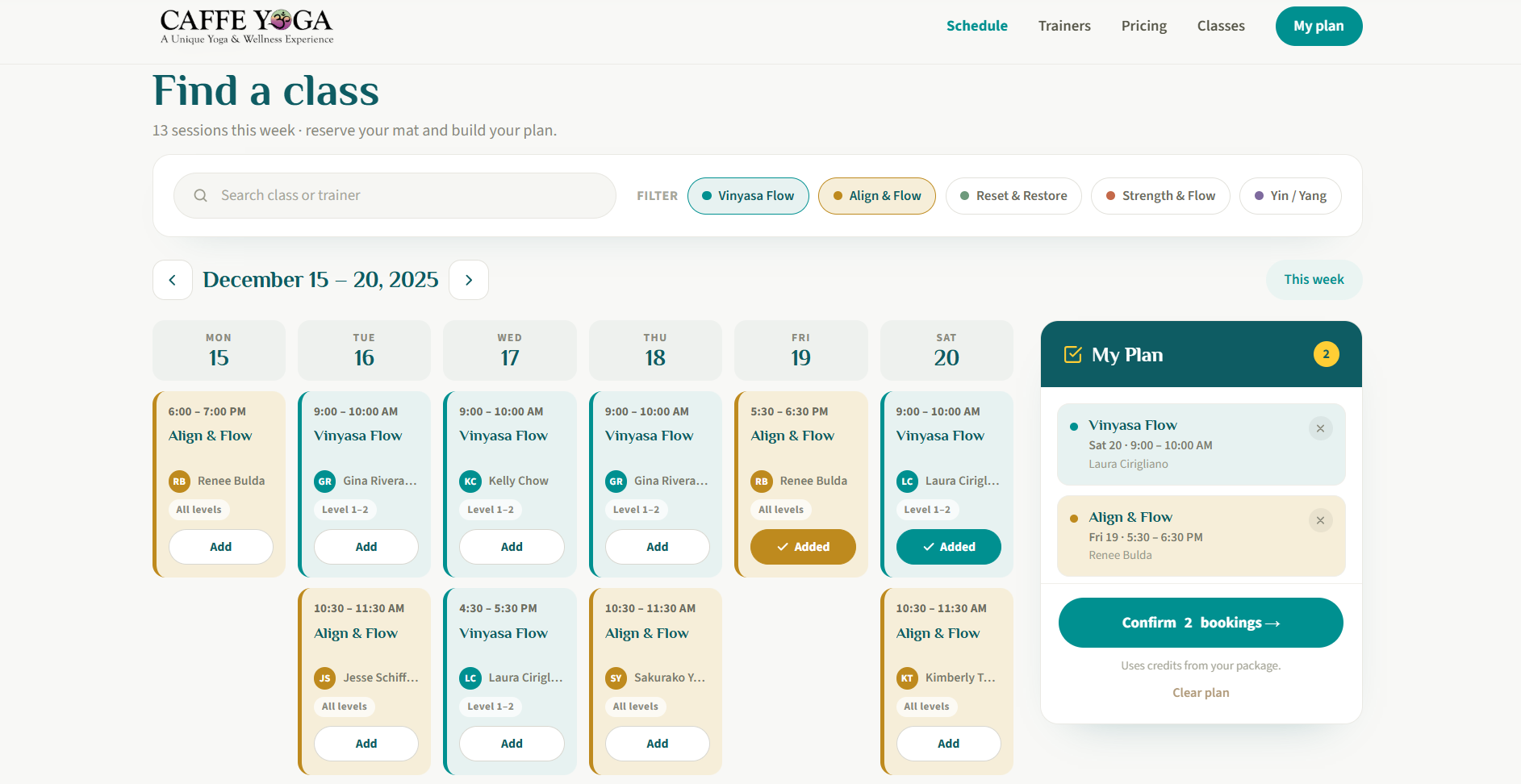Image resolution: width=1521 pixels, height=784 pixels.
Task: Click Kimberly's KT avatar
Action: click(x=907, y=678)
